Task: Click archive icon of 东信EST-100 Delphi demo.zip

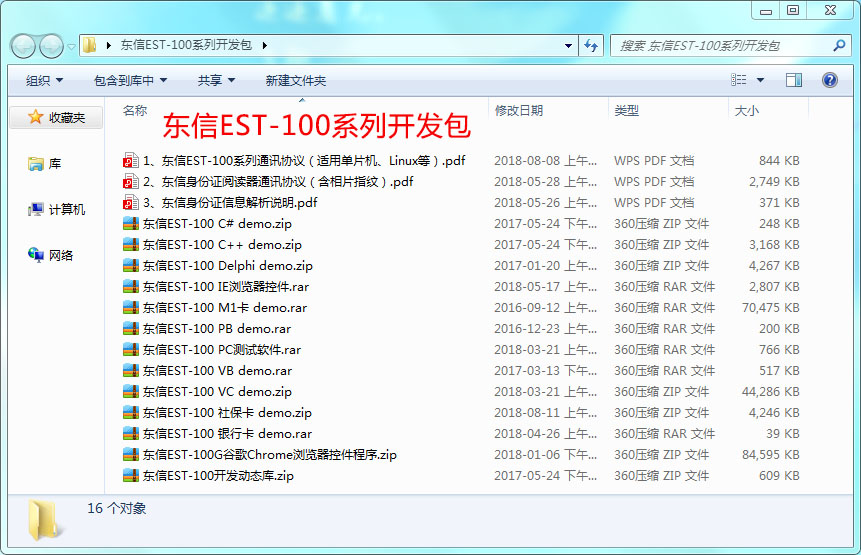Action: 131,266
